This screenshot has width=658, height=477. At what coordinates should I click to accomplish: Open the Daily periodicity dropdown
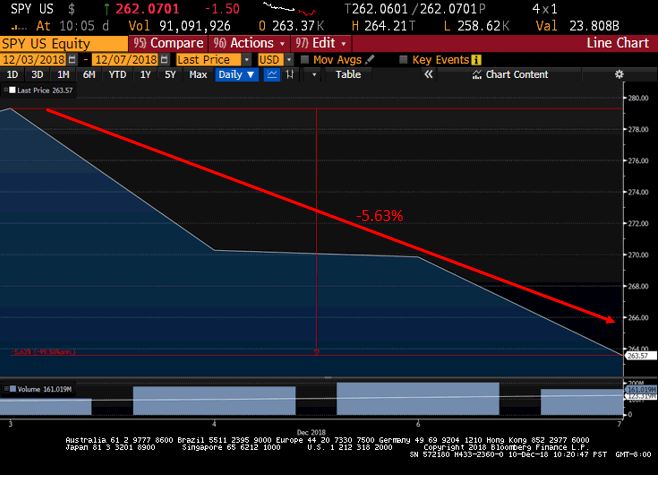coord(237,75)
